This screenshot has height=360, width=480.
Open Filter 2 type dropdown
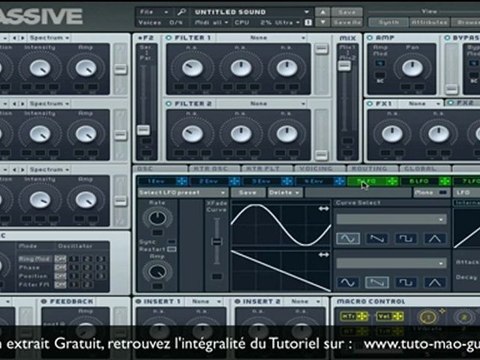260,104
